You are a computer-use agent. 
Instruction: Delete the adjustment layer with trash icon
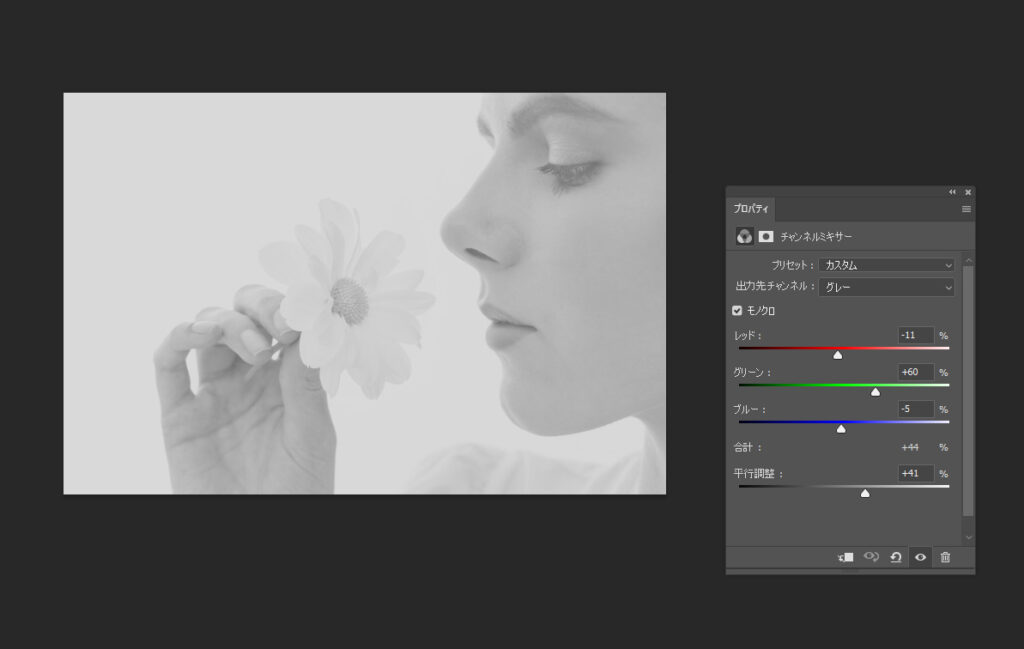point(945,557)
